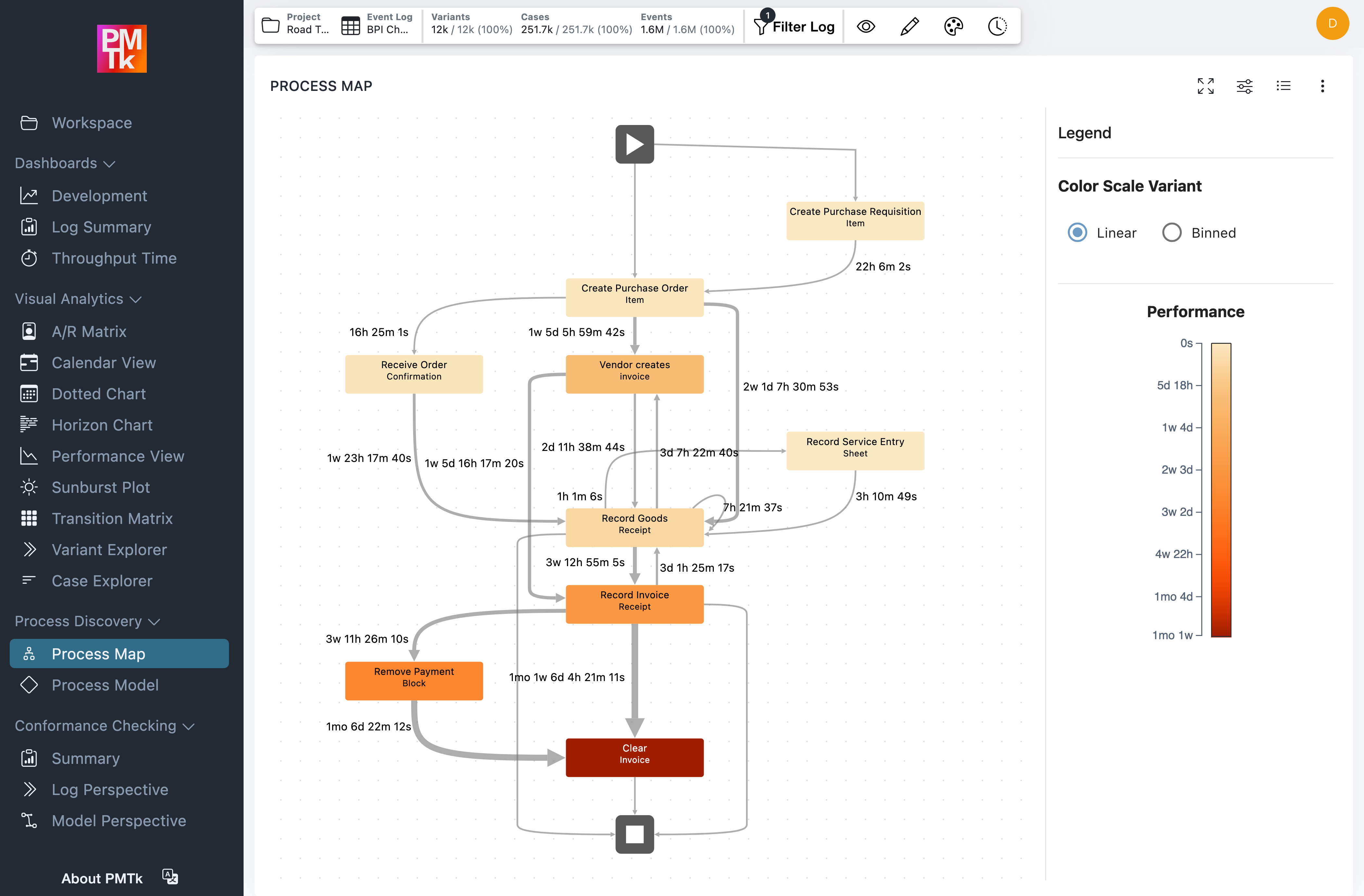Expand the process map to fullscreen
This screenshot has width=1364, height=896.
coord(1206,86)
